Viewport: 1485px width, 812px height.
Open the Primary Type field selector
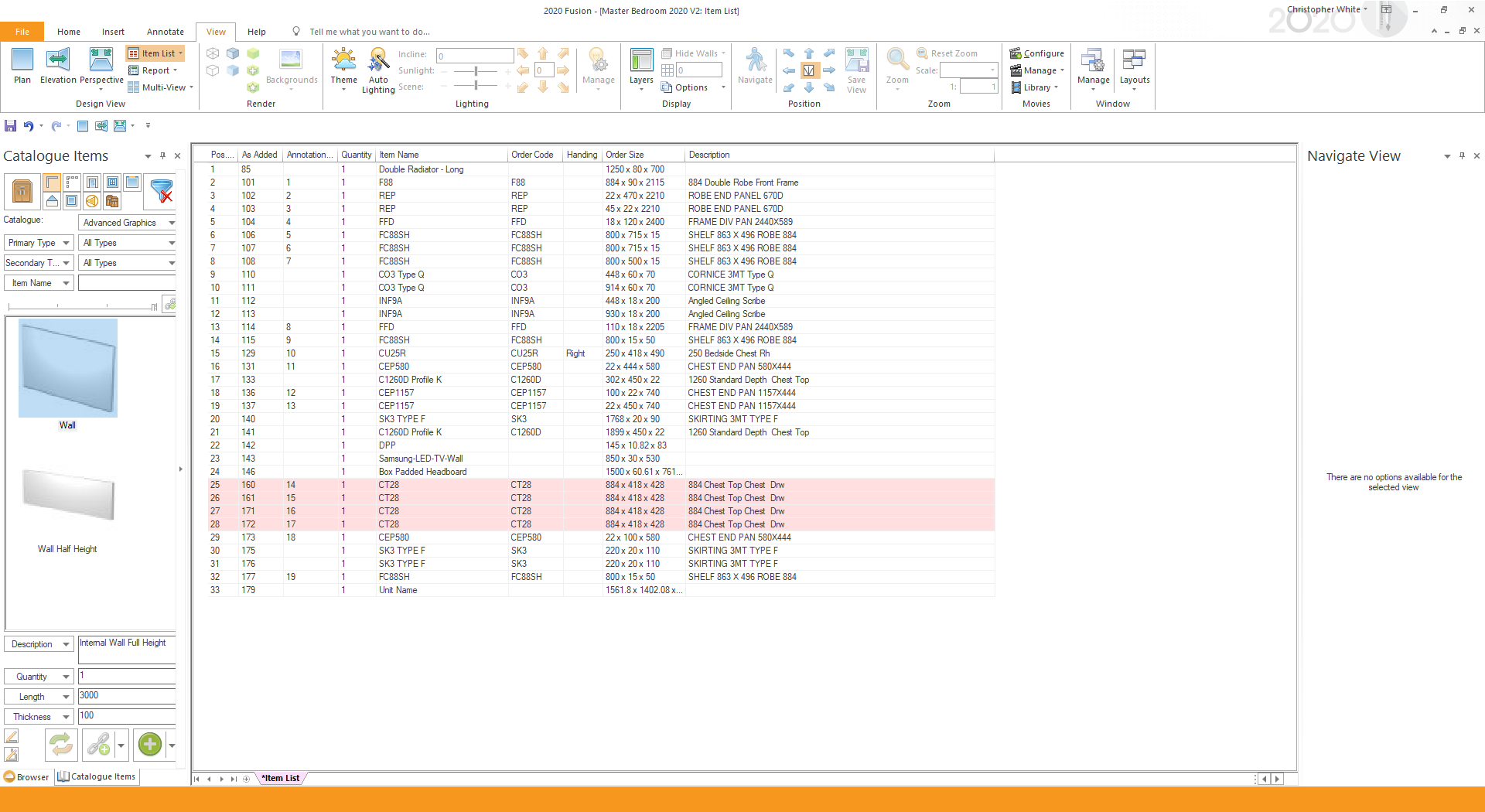point(39,243)
